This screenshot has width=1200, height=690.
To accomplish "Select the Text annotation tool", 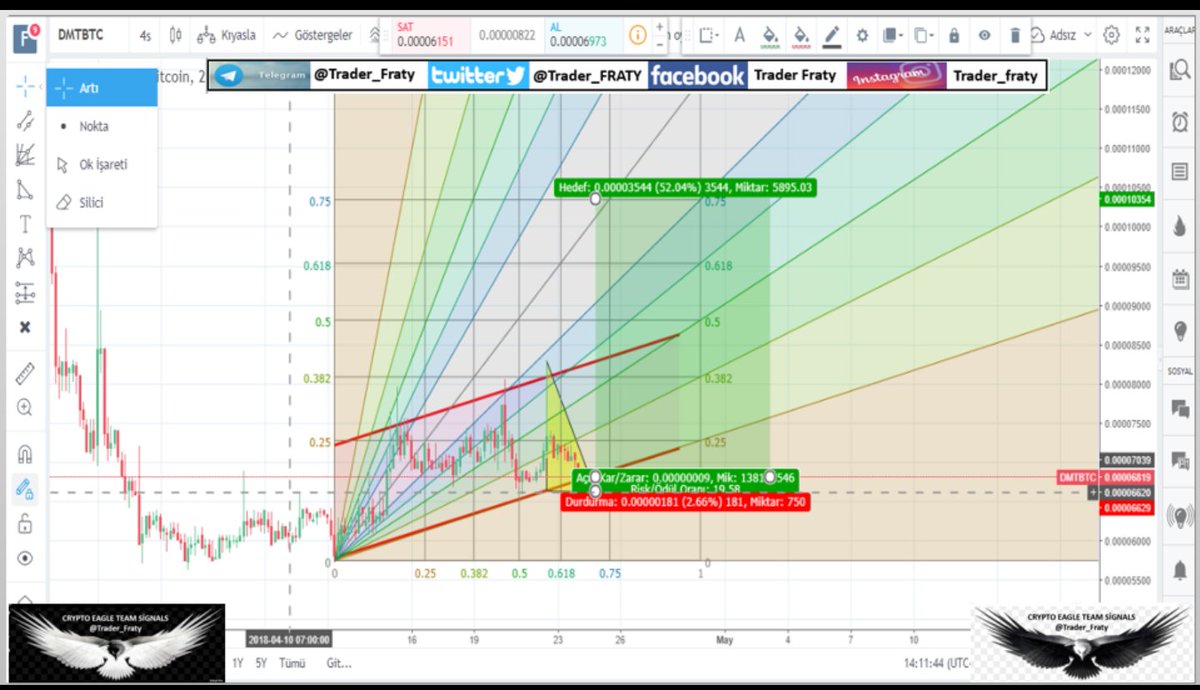I will [25, 224].
